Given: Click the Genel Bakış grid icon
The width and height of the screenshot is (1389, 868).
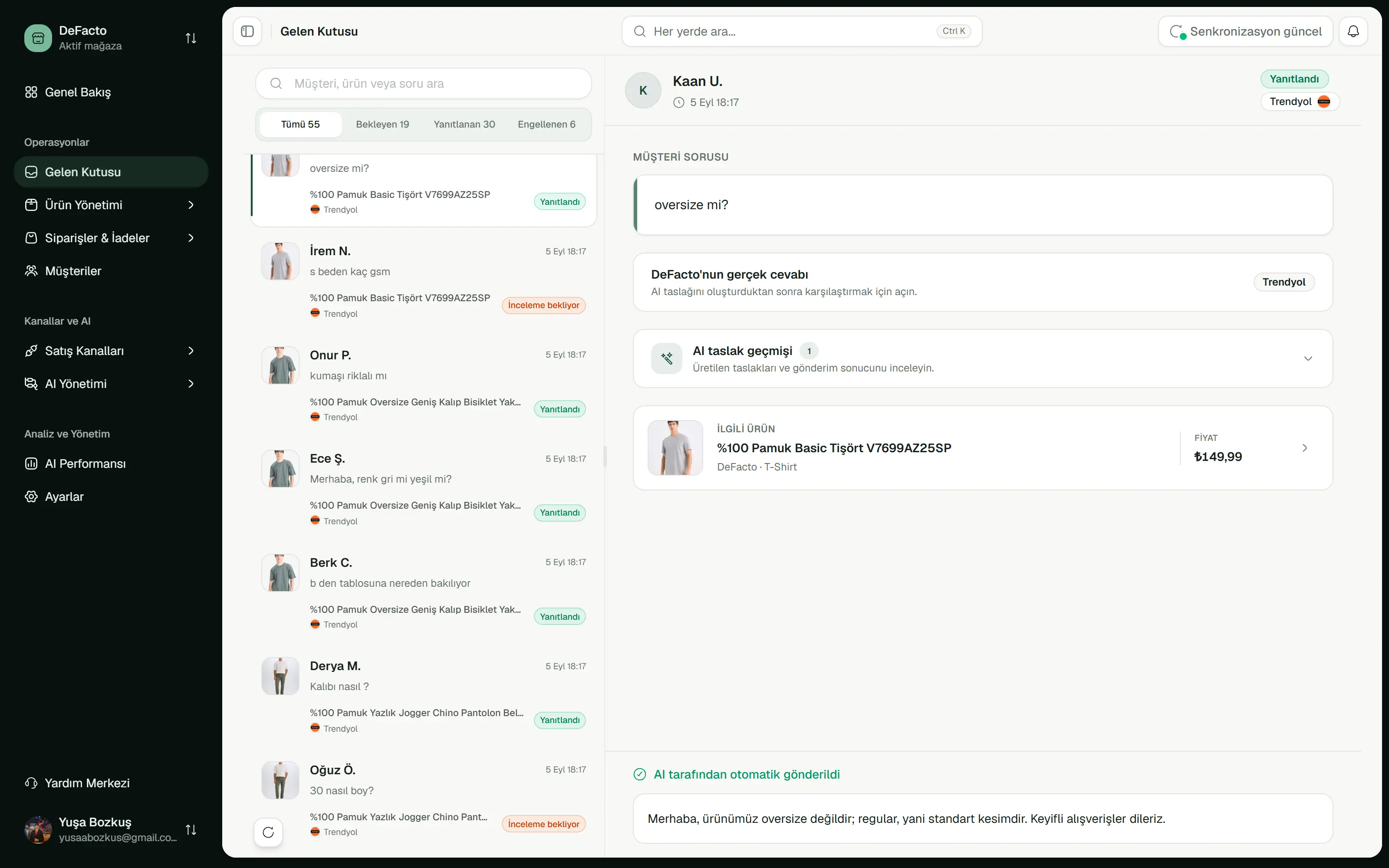Looking at the screenshot, I should [x=31, y=92].
